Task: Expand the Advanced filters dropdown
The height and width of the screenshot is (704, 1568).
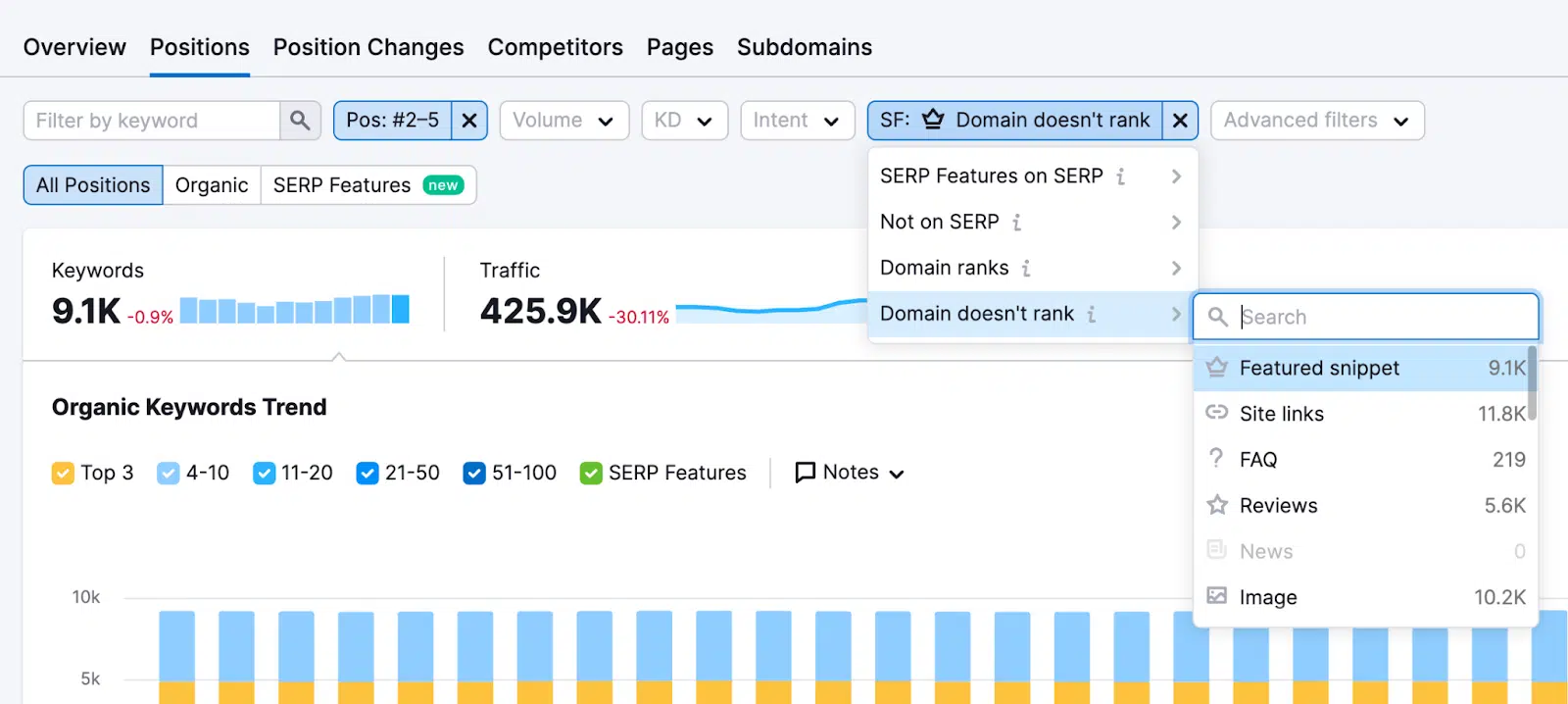Action: tap(1316, 121)
